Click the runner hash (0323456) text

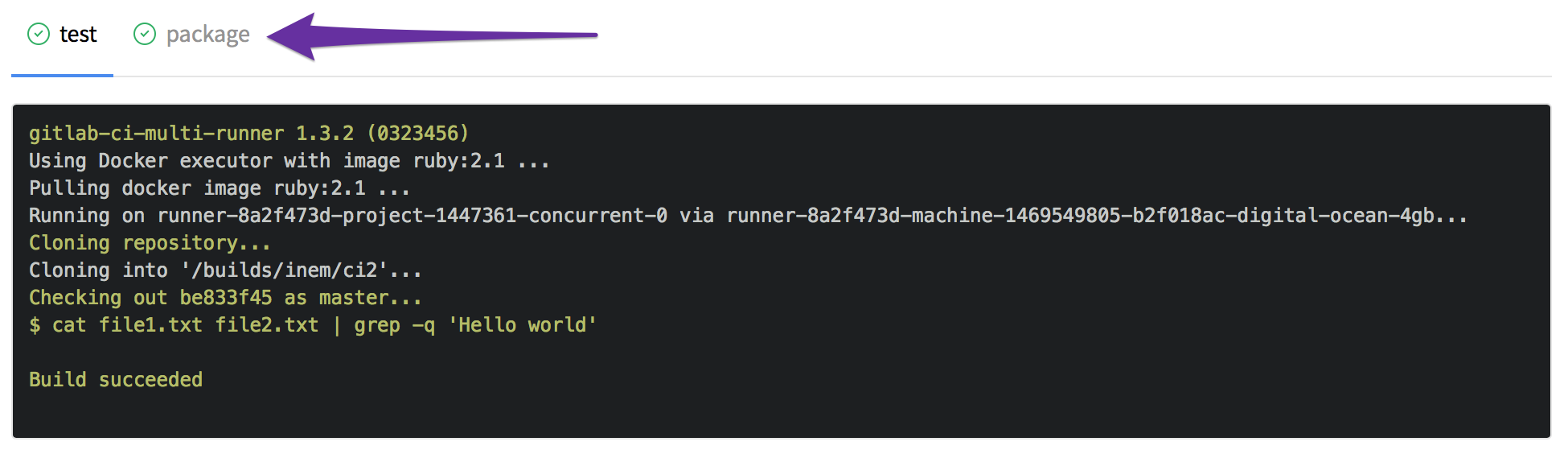(x=418, y=133)
